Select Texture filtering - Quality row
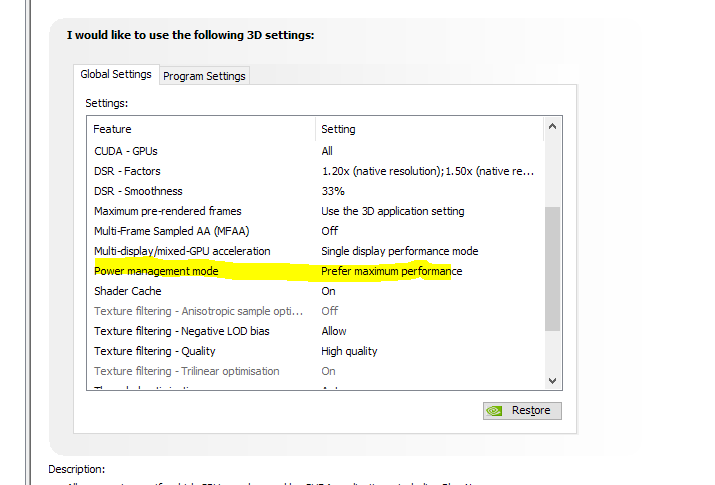 [x=316, y=351]
